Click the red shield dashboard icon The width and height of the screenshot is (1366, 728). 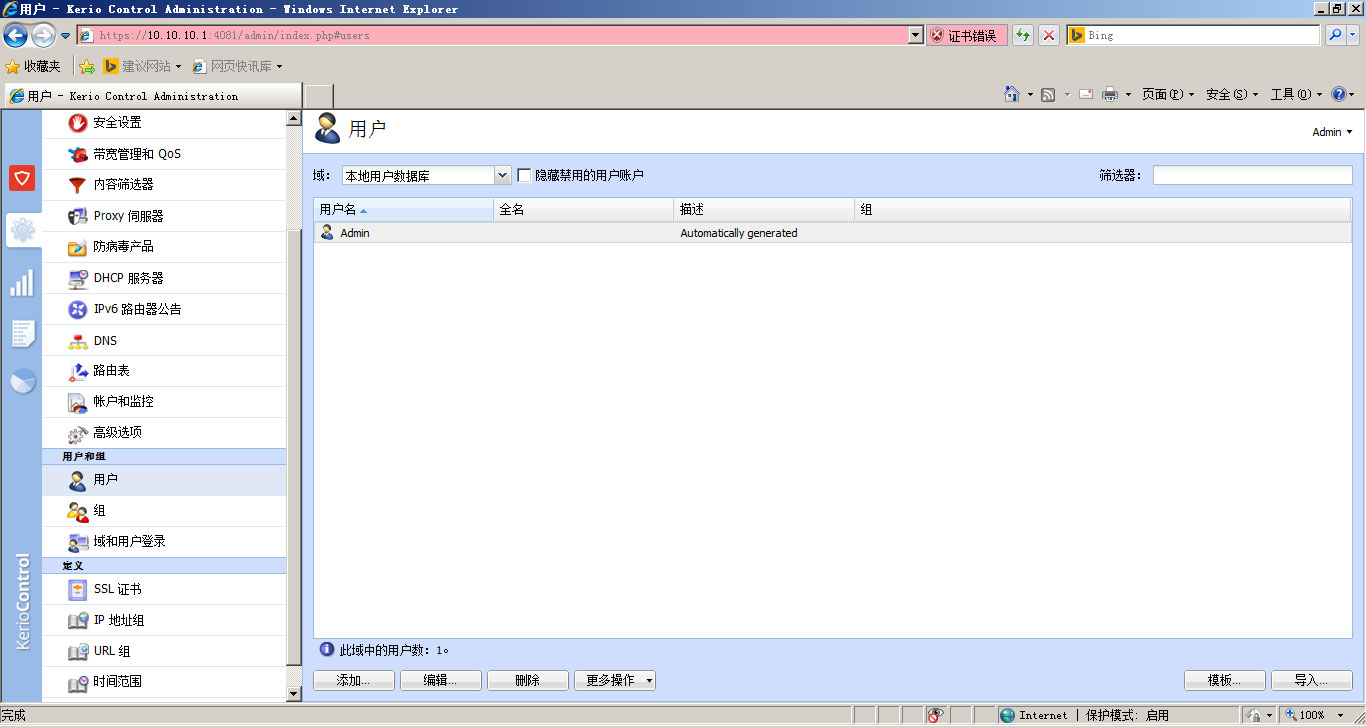click(x=22, y=178)
